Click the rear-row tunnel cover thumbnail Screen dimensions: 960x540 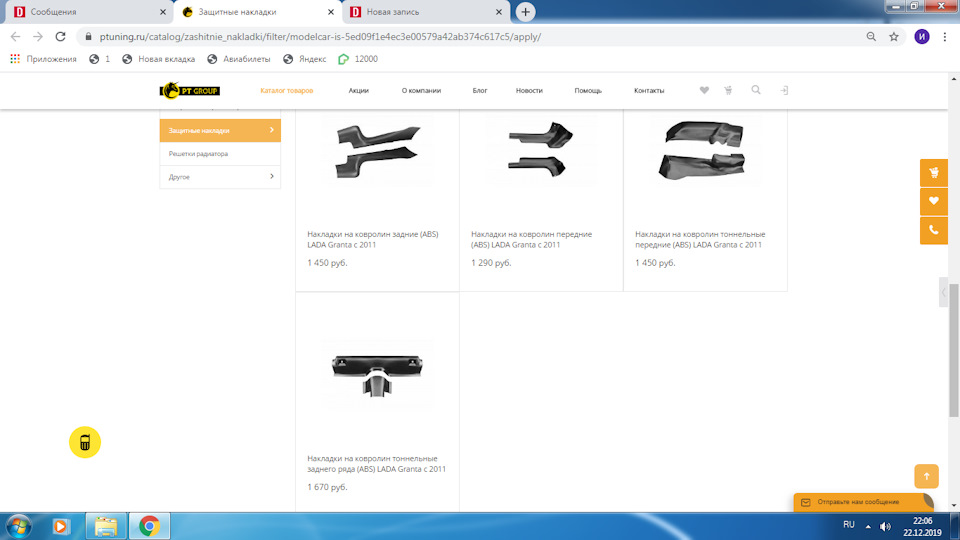(x=377, y=377)
